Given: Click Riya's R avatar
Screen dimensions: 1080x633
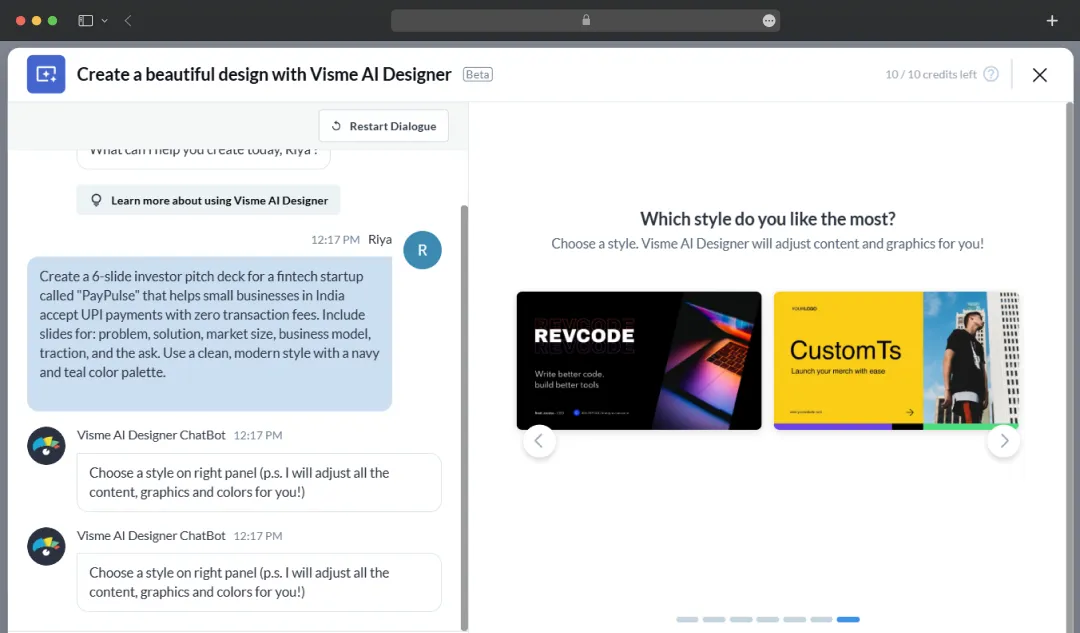Looking at the screenshot, I should coord(422,250).
